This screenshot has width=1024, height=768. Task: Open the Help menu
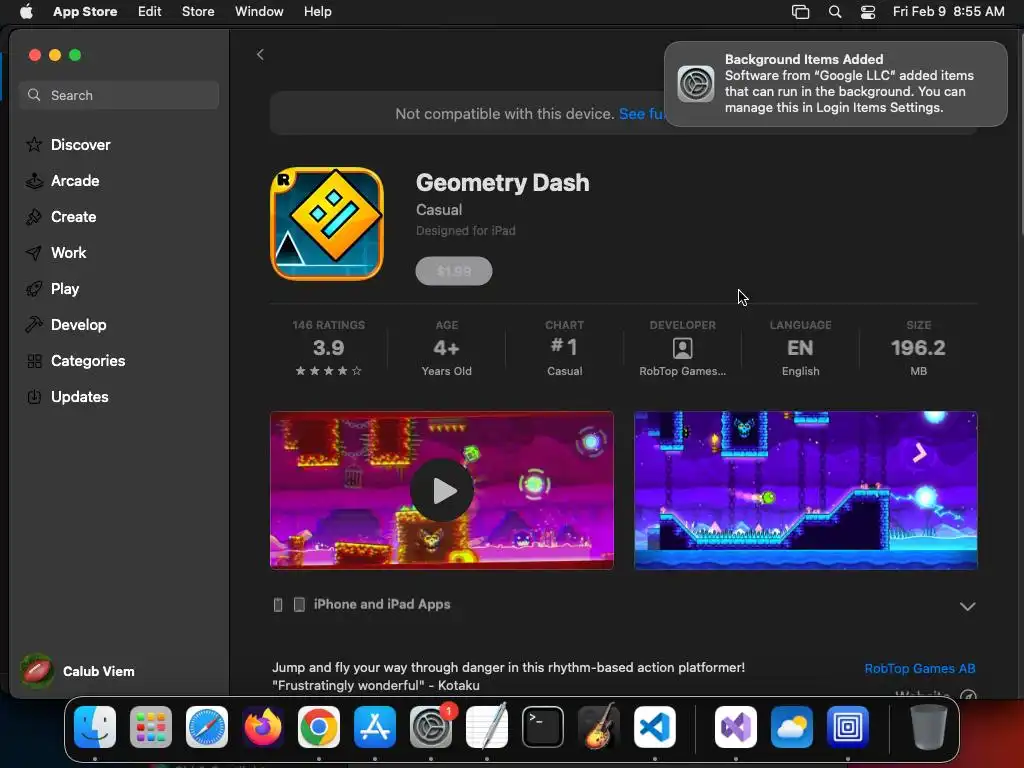317,12
